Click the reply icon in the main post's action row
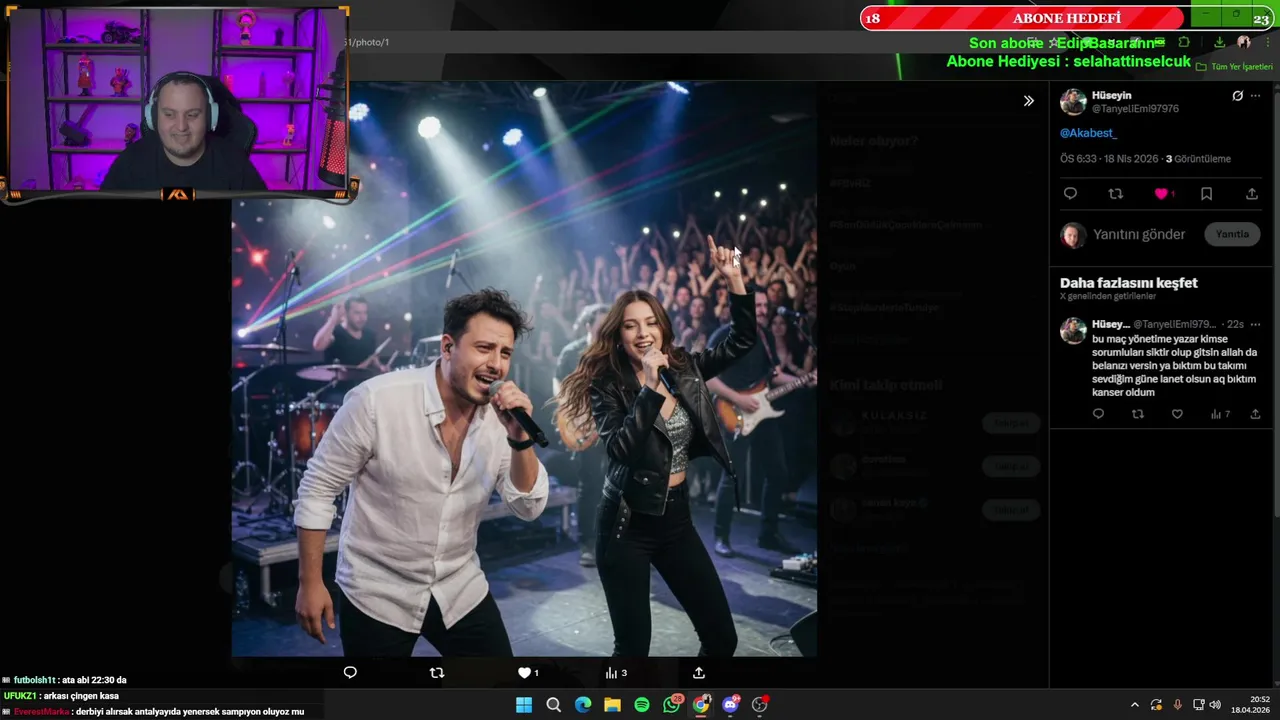 [1070, 194]
